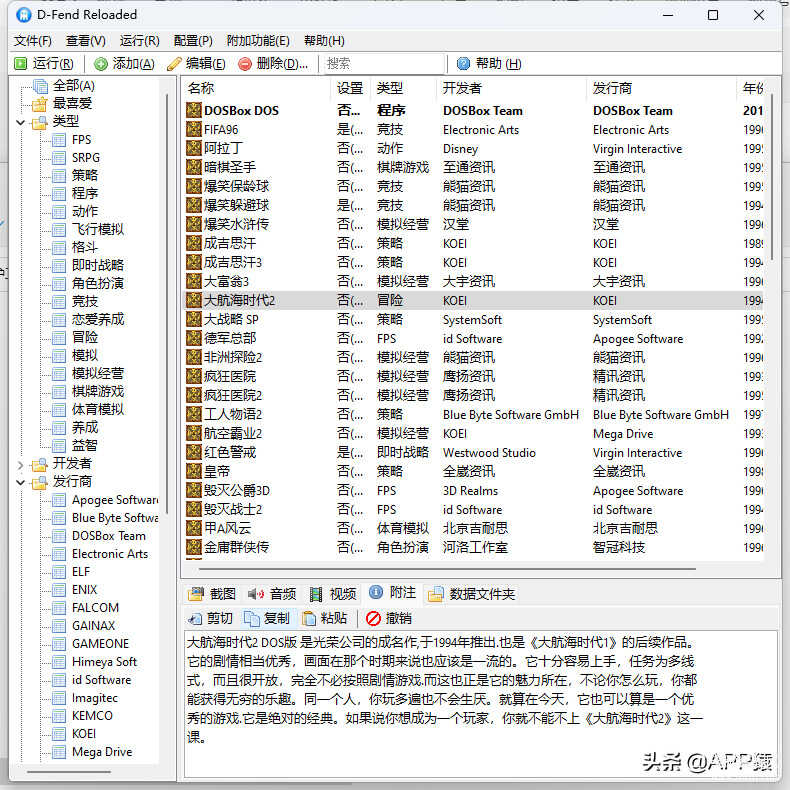Select 益智 in the type tree

(x=85, y=445)
